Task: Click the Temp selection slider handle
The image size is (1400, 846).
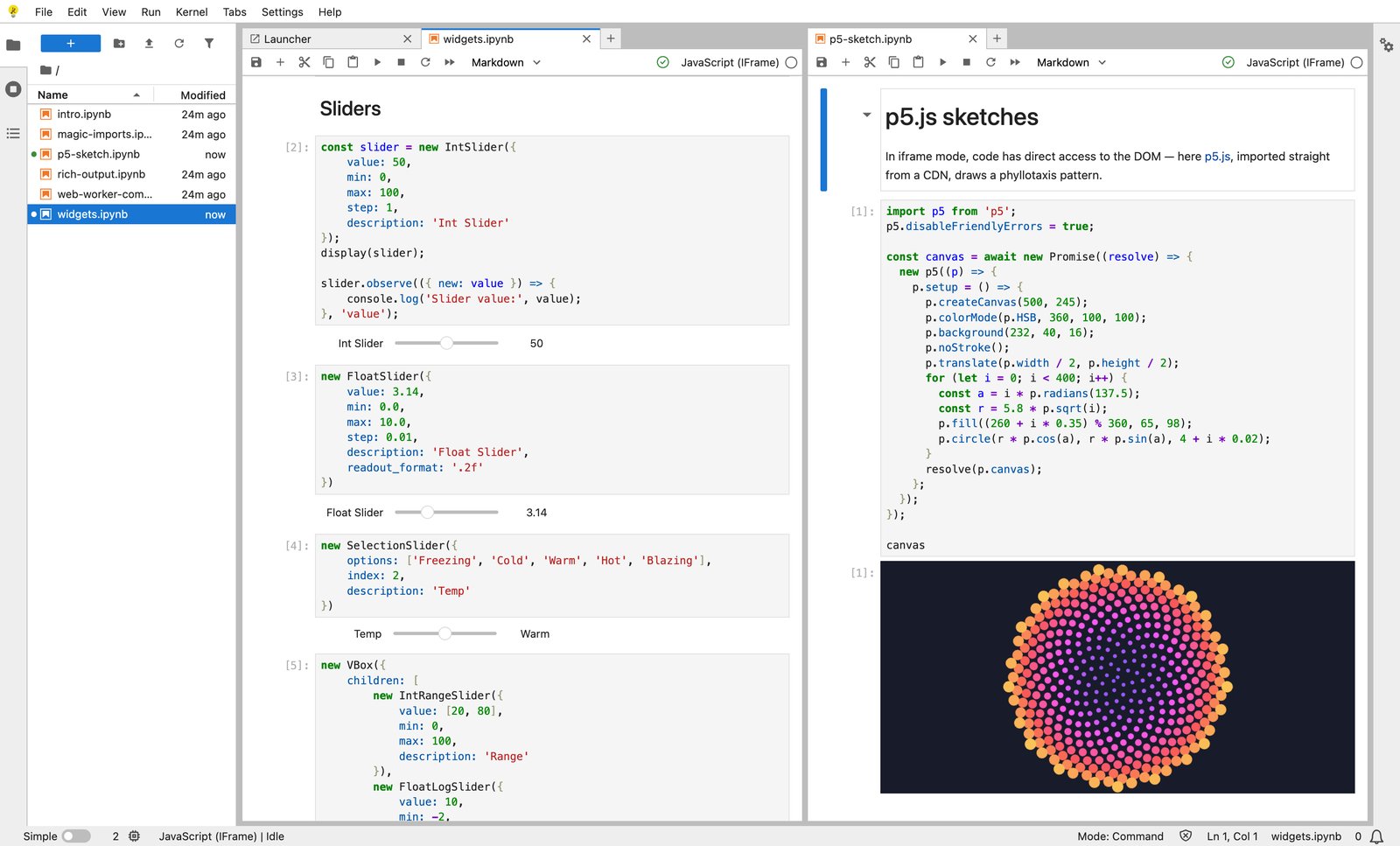Action: (x=444, y=633)
